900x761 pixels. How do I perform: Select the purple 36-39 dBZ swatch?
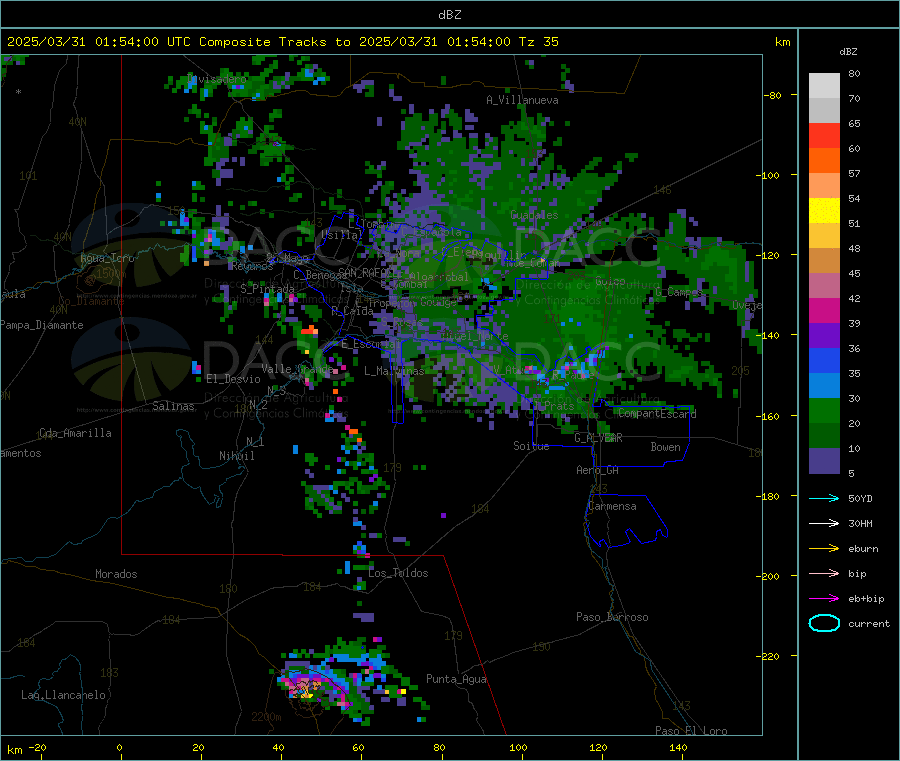(824, 336)
